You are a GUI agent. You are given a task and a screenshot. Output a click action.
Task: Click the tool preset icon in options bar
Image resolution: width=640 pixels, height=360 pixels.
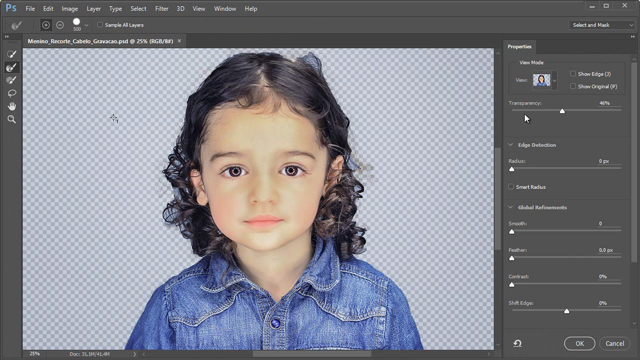coord(16,25)
